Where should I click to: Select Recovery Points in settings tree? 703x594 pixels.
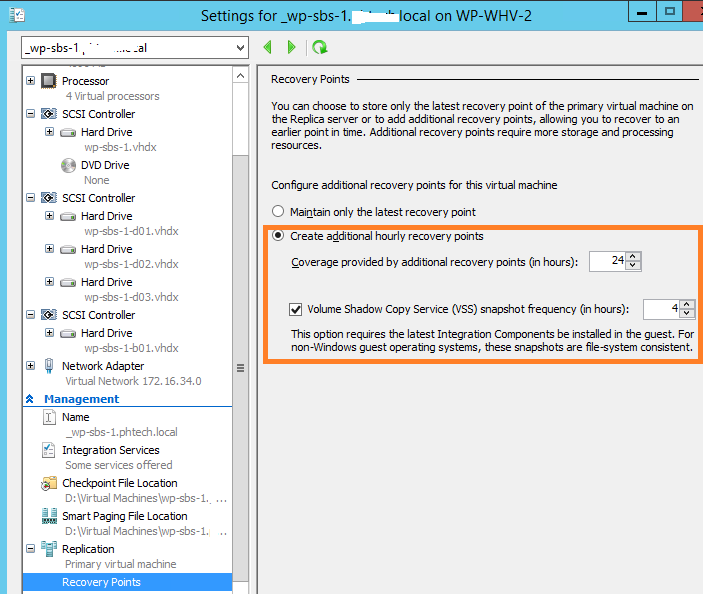point(101,582)
